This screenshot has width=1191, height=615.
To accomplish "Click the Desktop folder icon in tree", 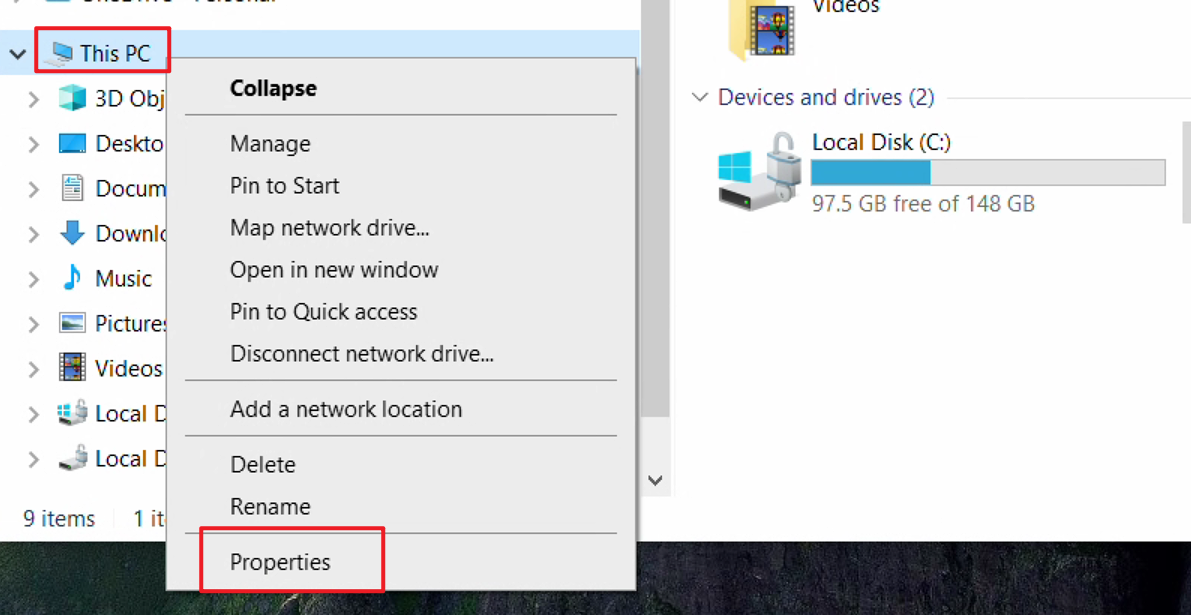I will point(72,144).
